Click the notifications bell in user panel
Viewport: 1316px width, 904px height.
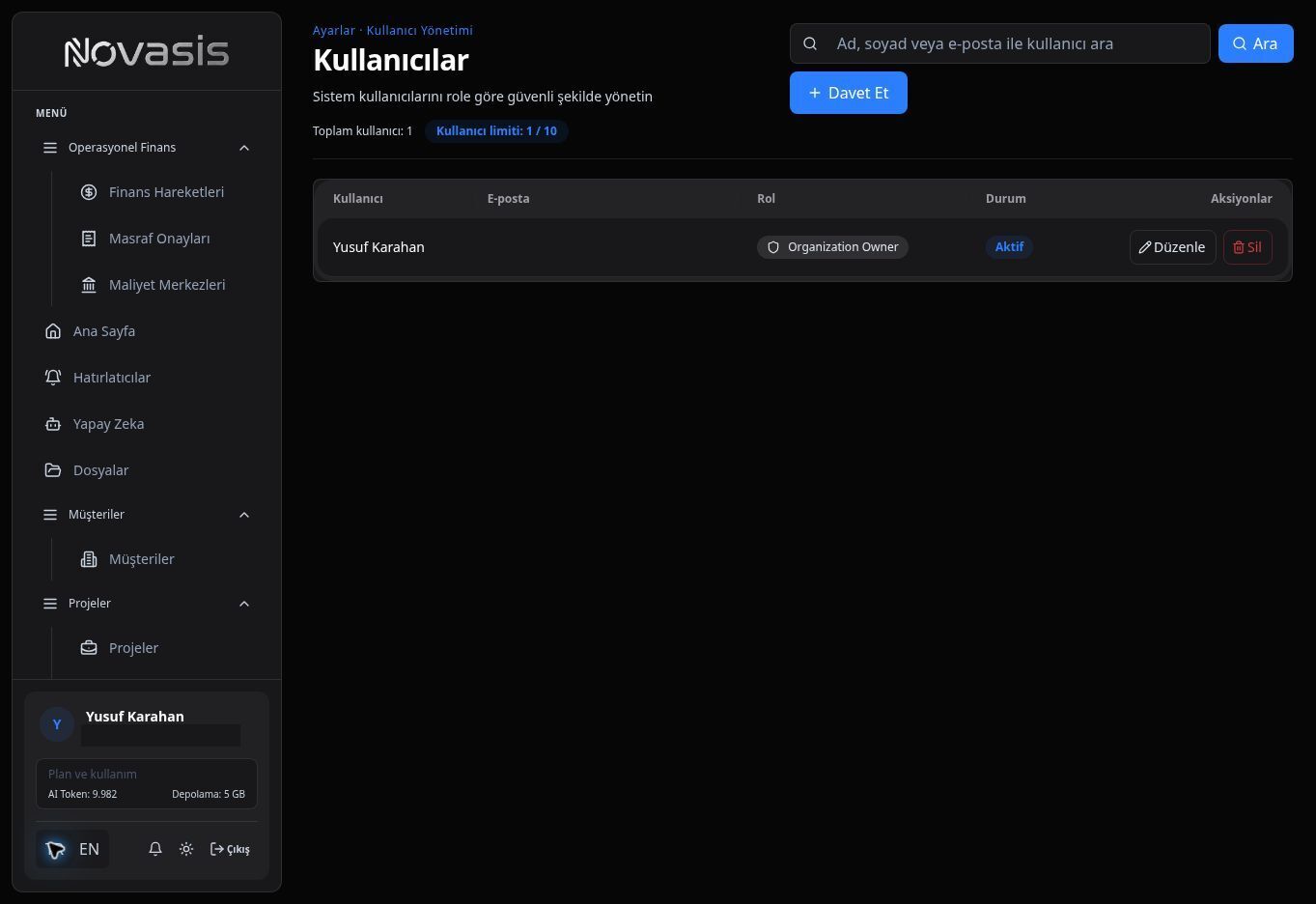coord(155,849)
